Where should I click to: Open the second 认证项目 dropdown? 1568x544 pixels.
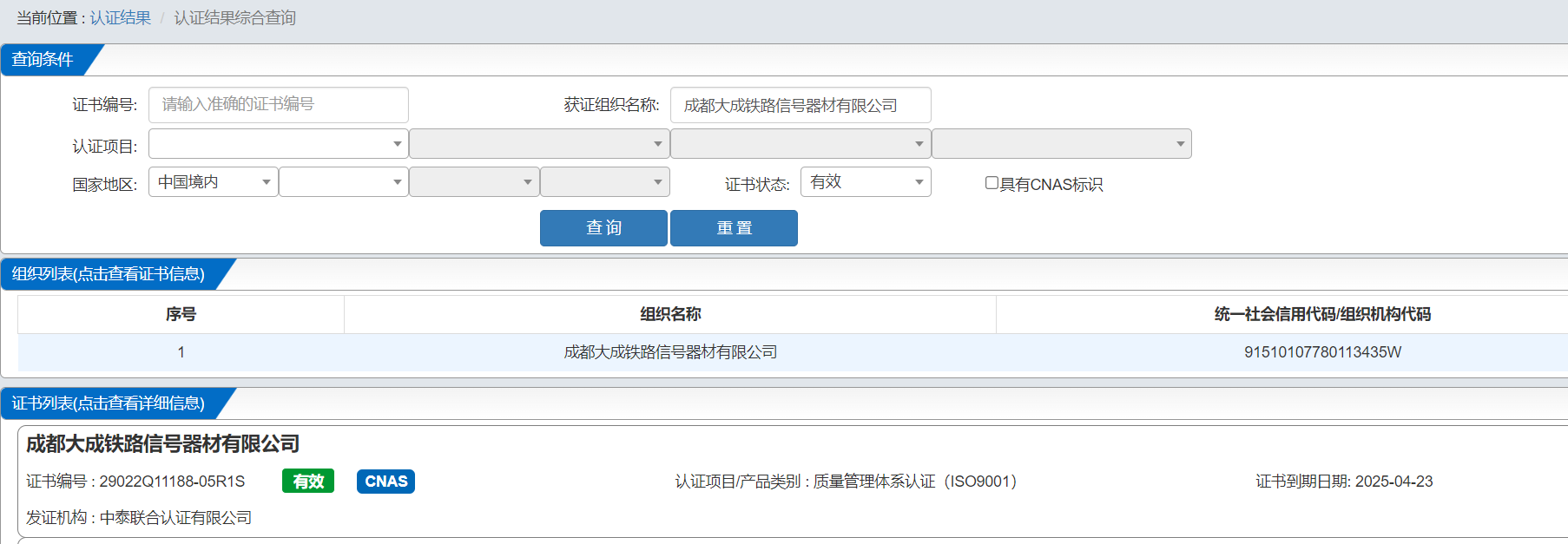539,144
